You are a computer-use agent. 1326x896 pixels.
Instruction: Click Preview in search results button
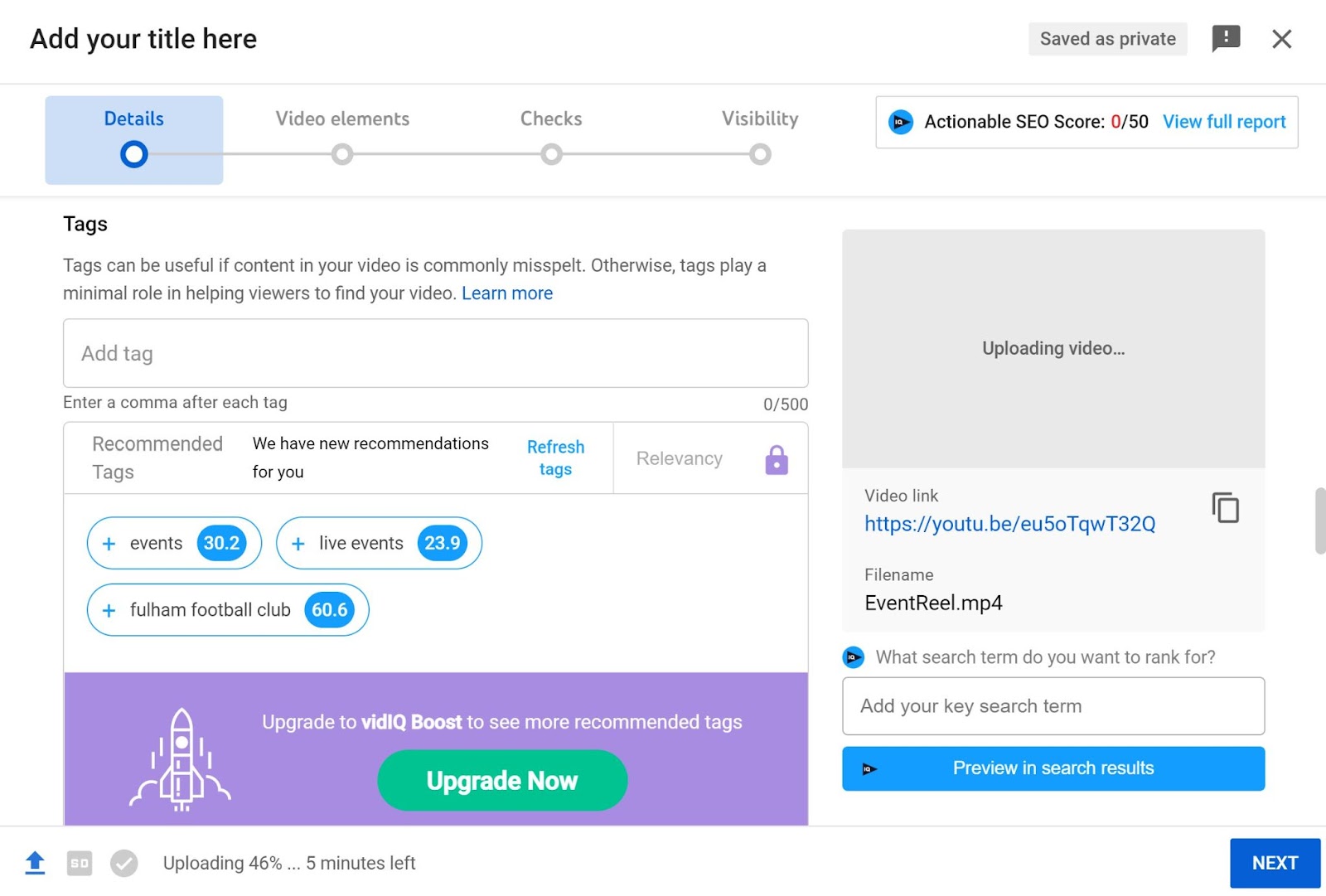pyautogui.click(x=1053, y=768)
